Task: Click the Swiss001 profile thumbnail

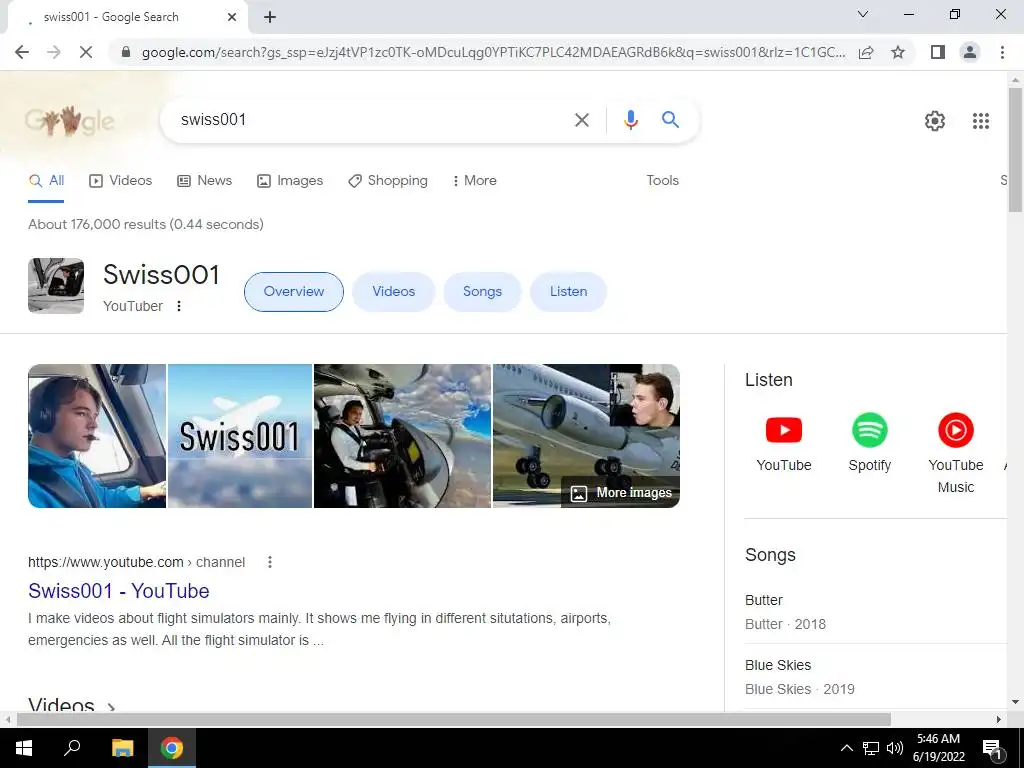Action: [x=56, y=286]
